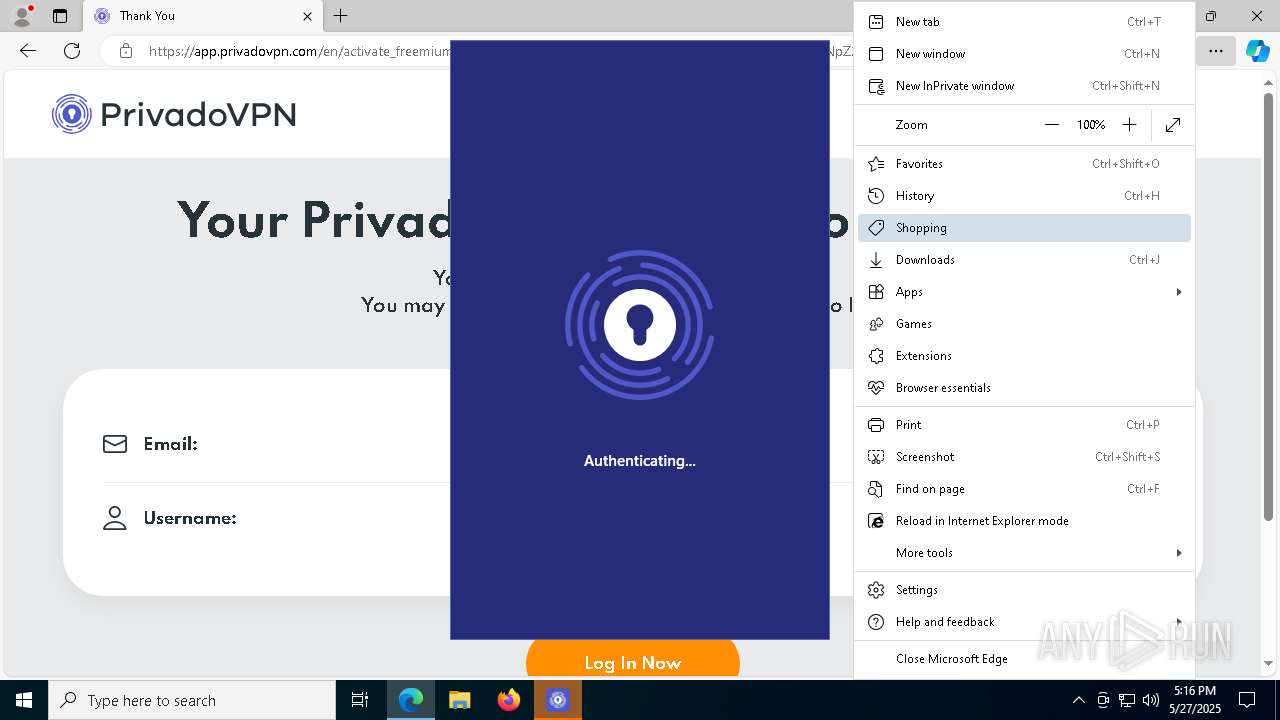Open Favorites from menu

click(1024, 164)
